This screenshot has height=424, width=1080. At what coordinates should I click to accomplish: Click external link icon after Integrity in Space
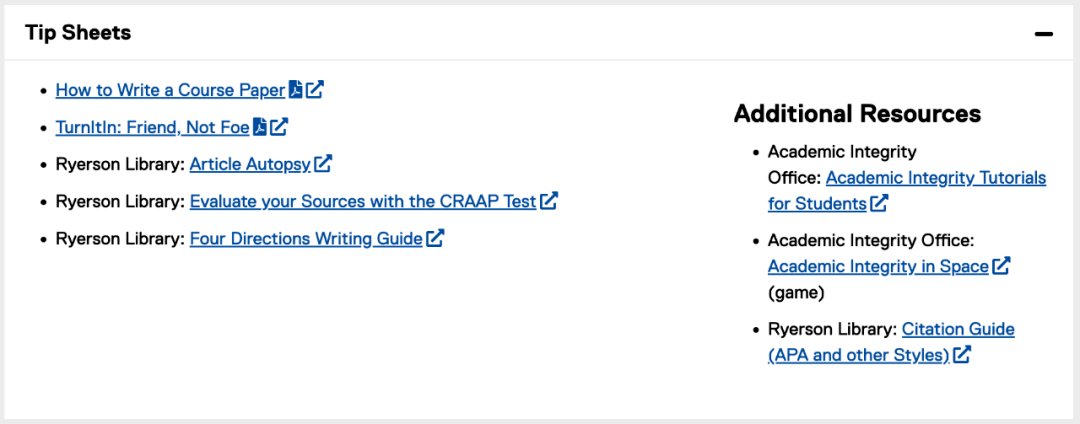coord(1001,266)
